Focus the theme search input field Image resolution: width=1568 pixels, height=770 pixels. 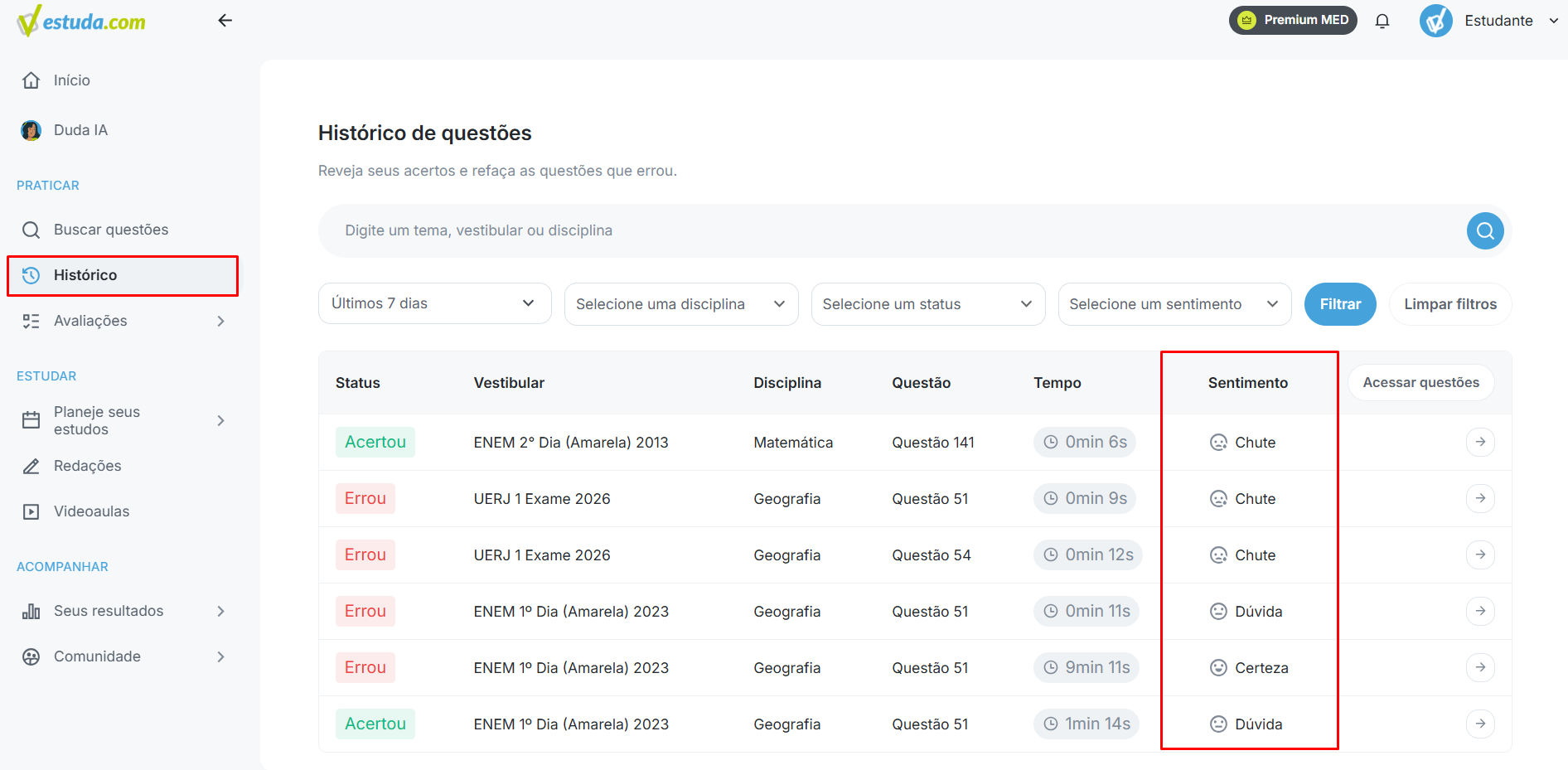point(892,230)
